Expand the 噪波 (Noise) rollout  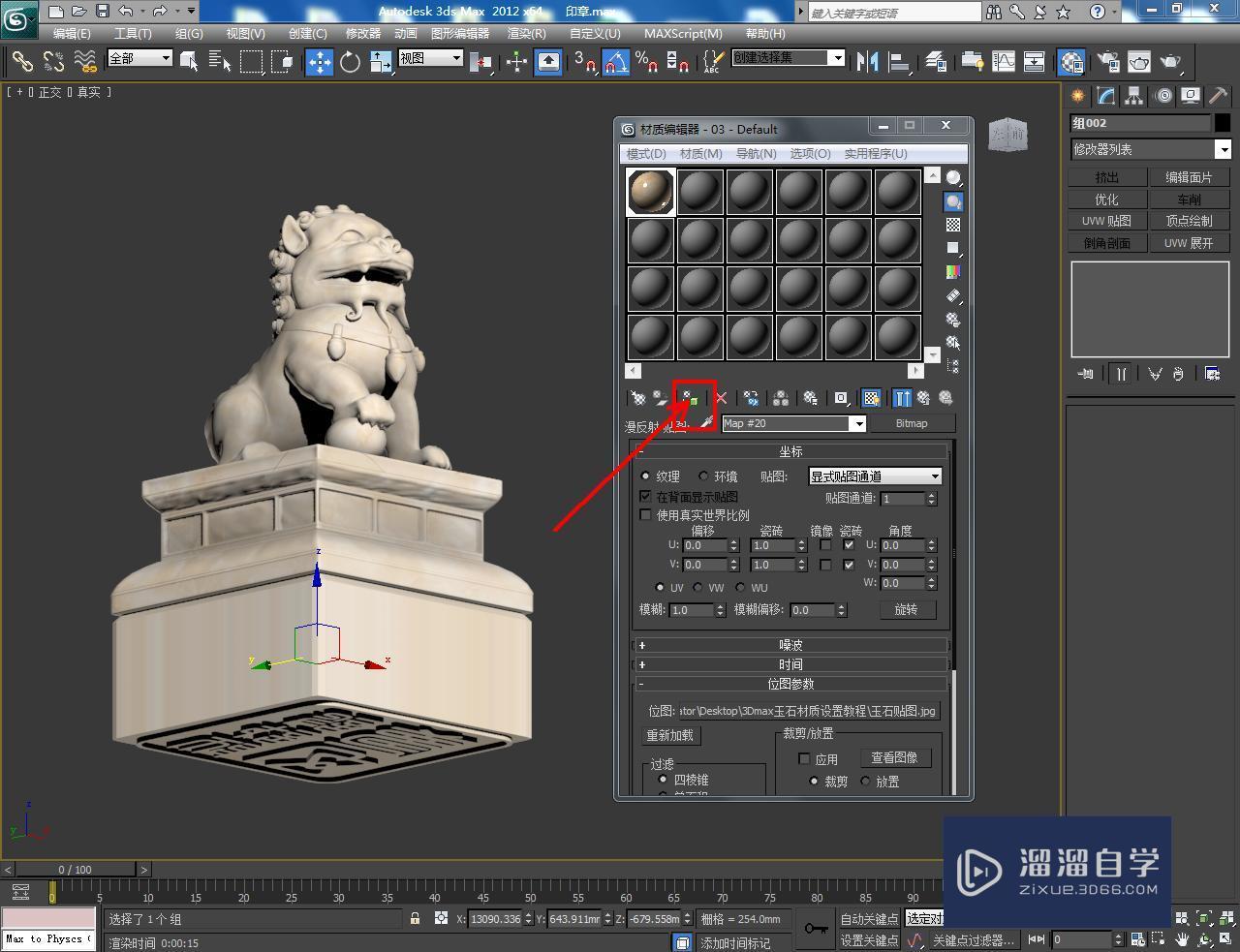(790, 645)
